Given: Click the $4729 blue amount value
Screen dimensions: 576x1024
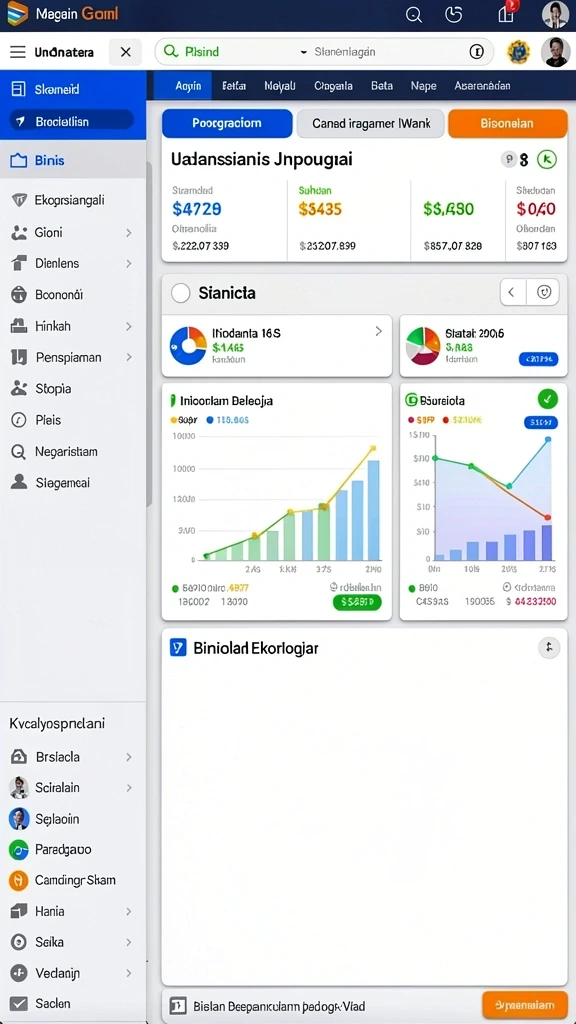Looking at the screenshot, I should 197,209.
